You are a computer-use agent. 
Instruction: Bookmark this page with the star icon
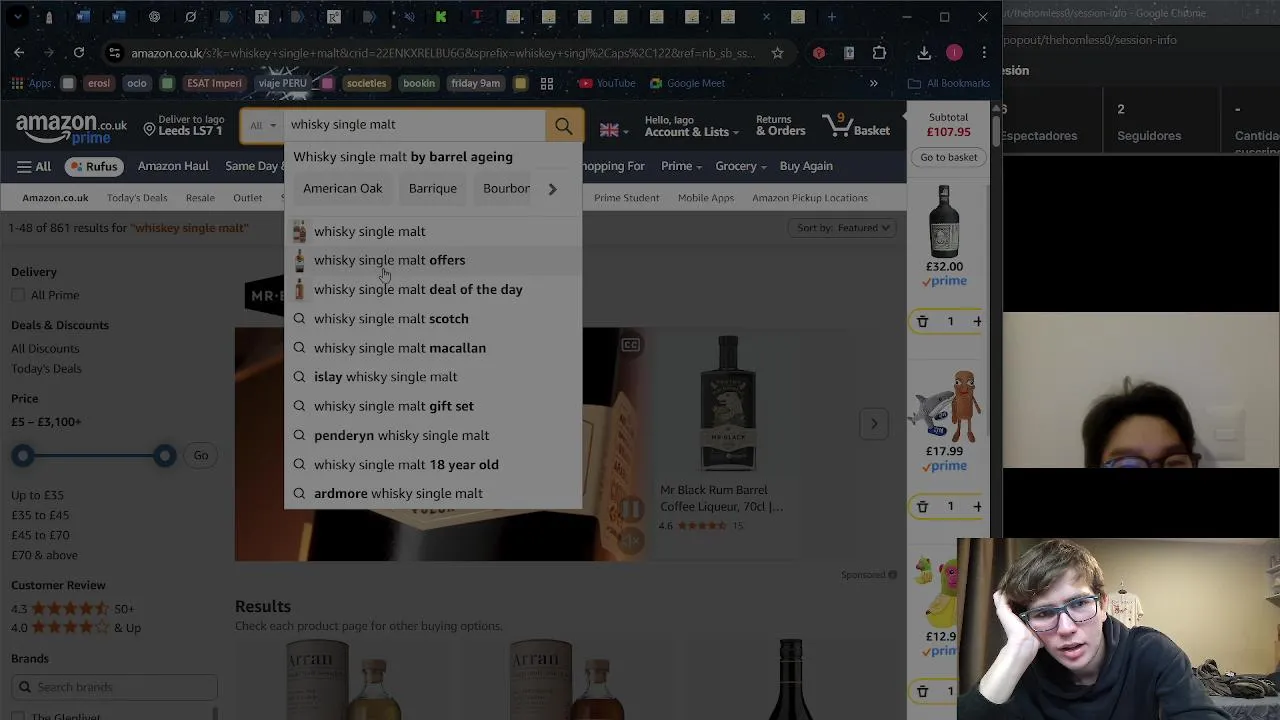[777, 53]
